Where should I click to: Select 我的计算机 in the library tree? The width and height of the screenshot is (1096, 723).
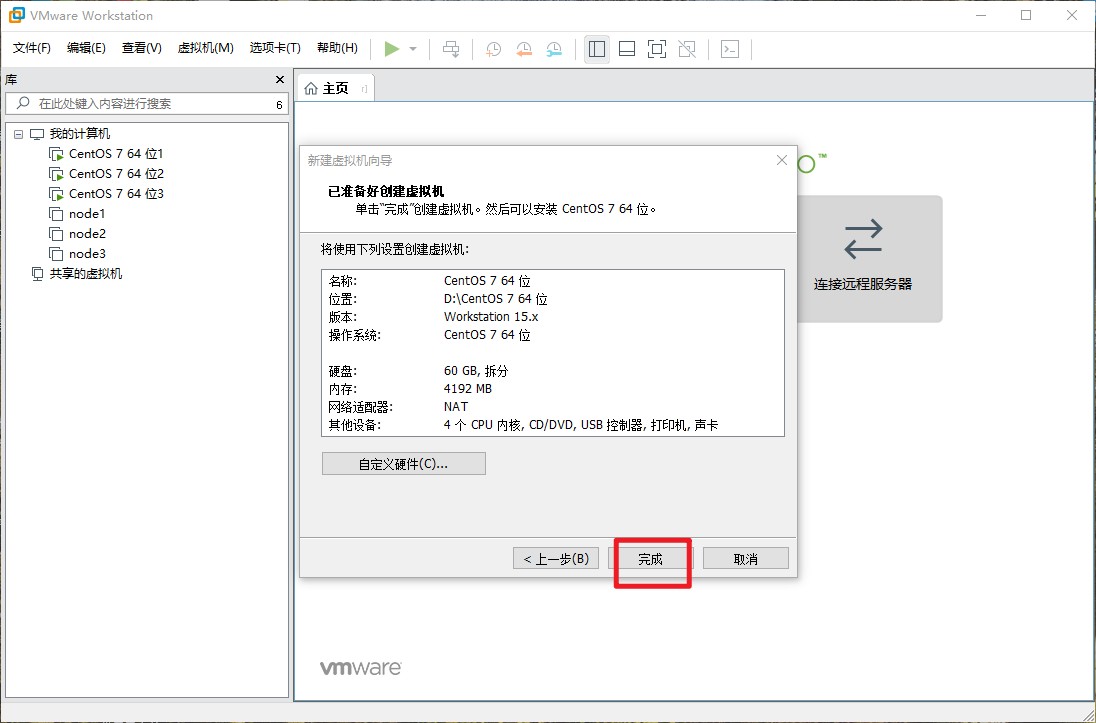[80, 134]
